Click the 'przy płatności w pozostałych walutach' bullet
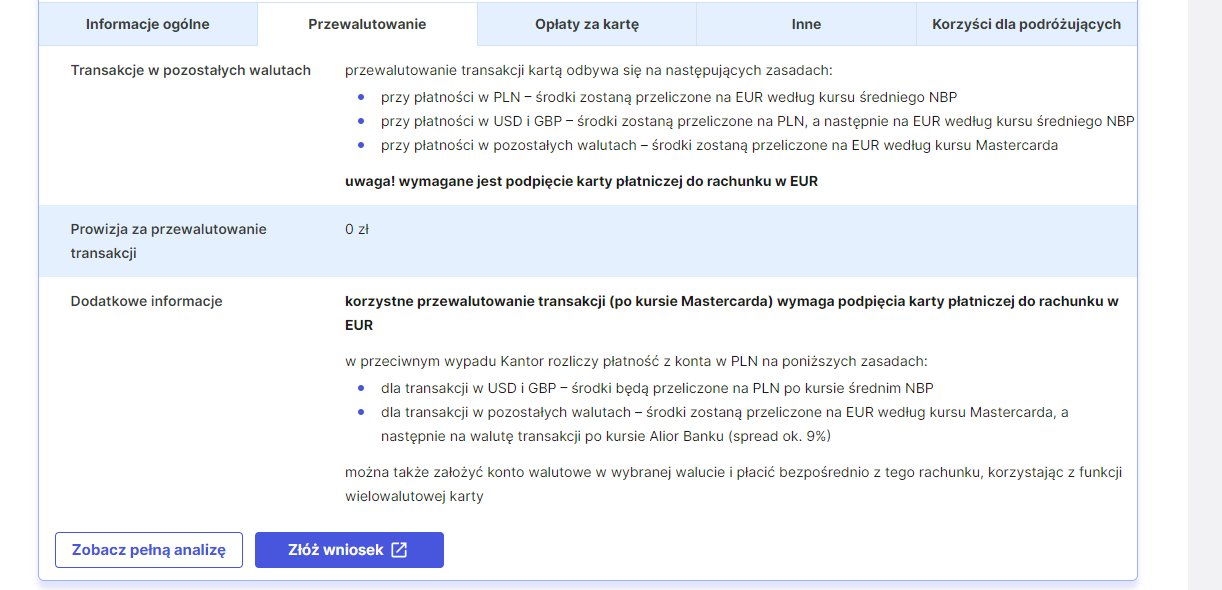The height and width of the screenshot is (590, 1222). 719,145
